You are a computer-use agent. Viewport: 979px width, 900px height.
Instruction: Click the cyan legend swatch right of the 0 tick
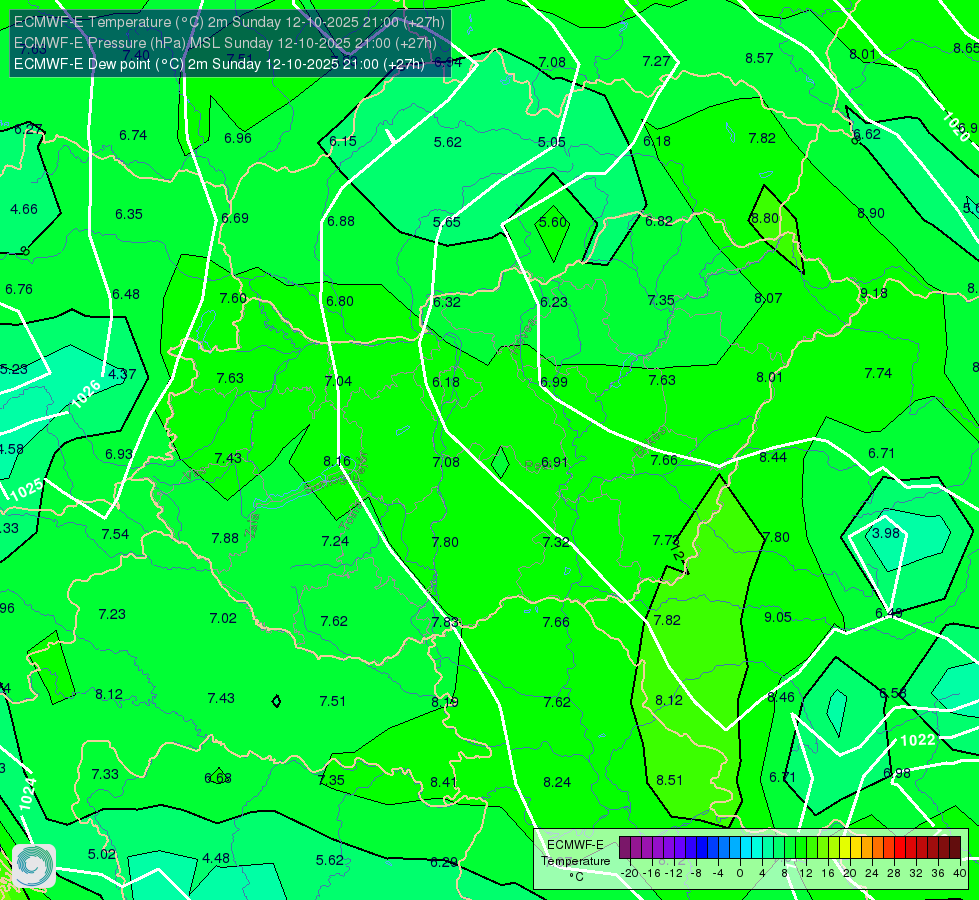tap(746, 848)
